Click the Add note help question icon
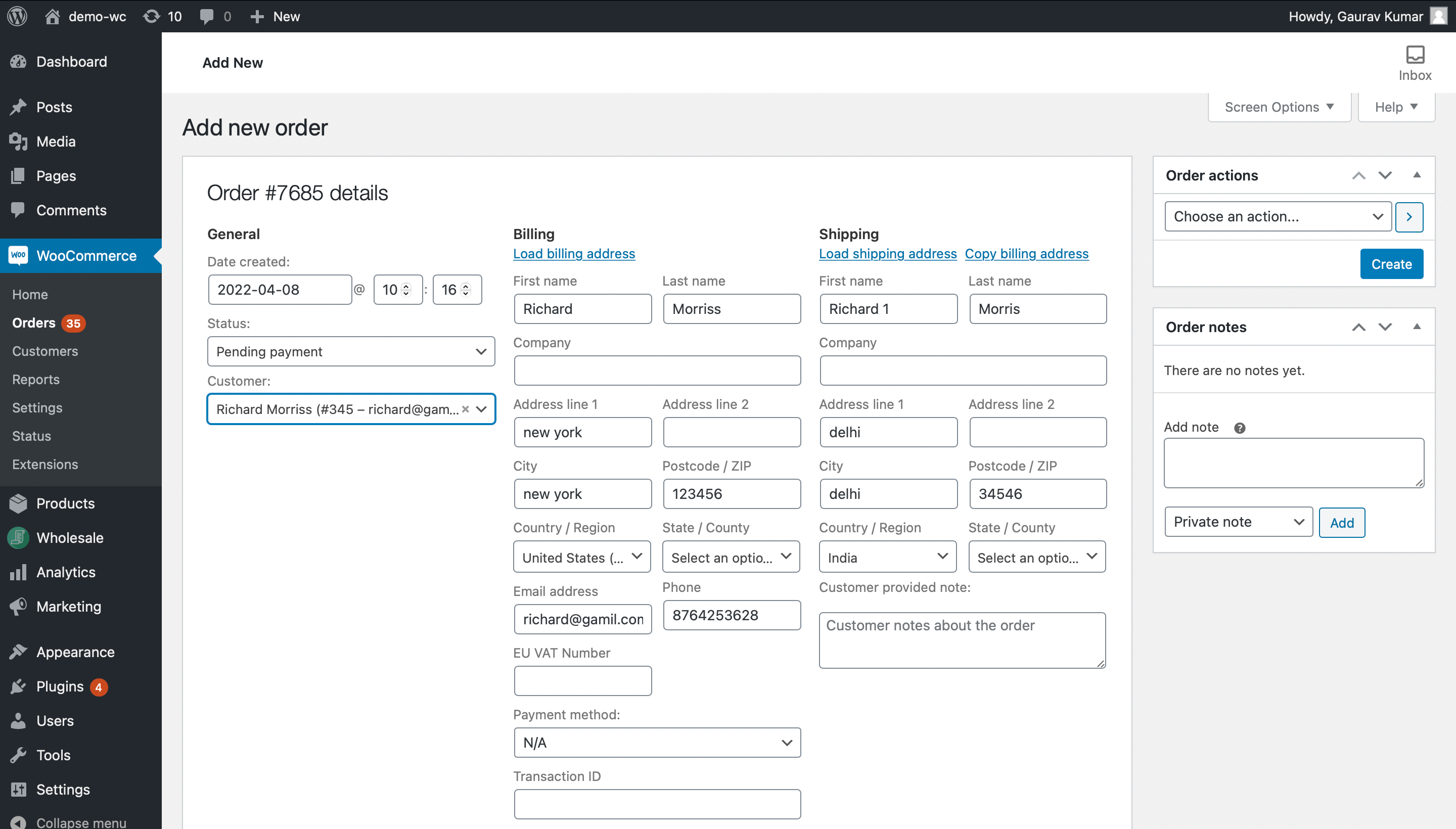 (1239, 428)
